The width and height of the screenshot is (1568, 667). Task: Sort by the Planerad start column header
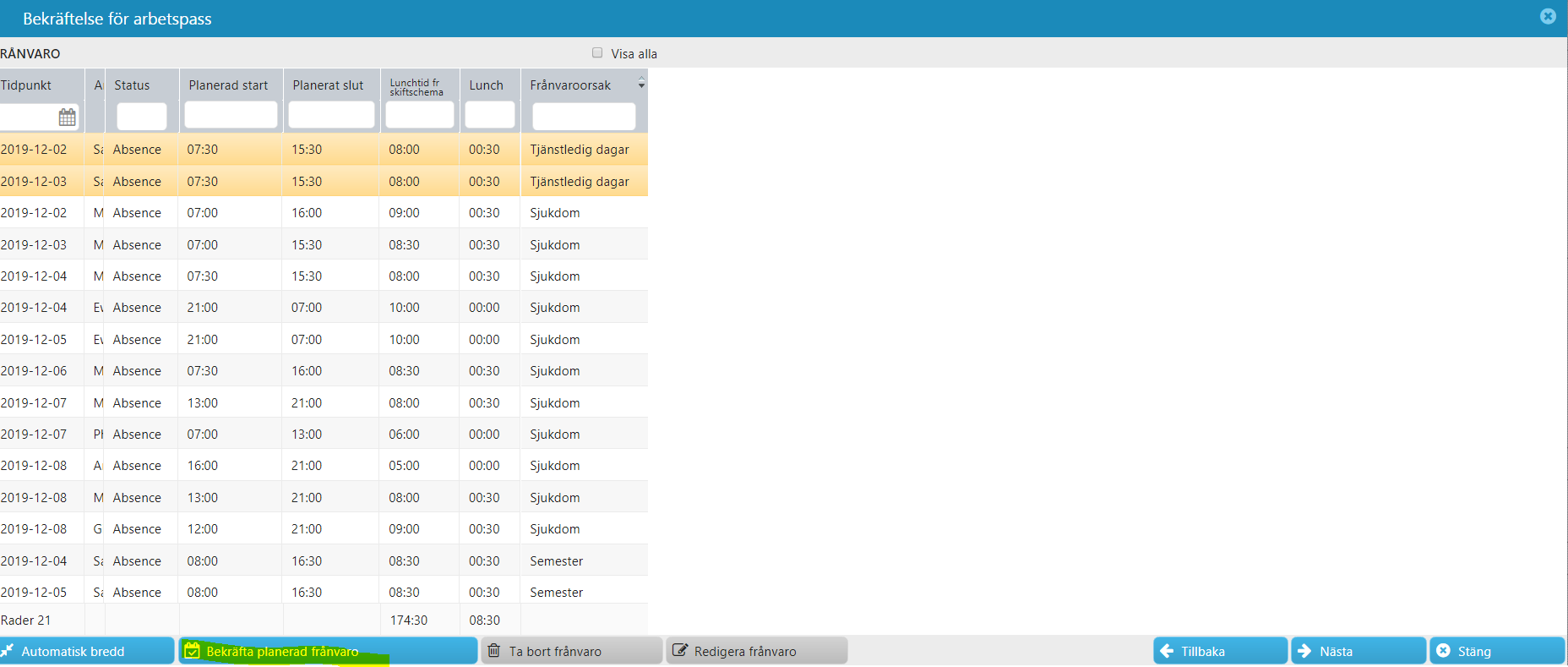(x=228, y=85)
